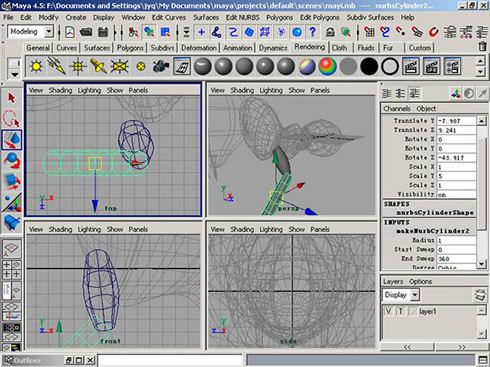
Task: Click the create new layer icon
Action: (x=480, y=295)
